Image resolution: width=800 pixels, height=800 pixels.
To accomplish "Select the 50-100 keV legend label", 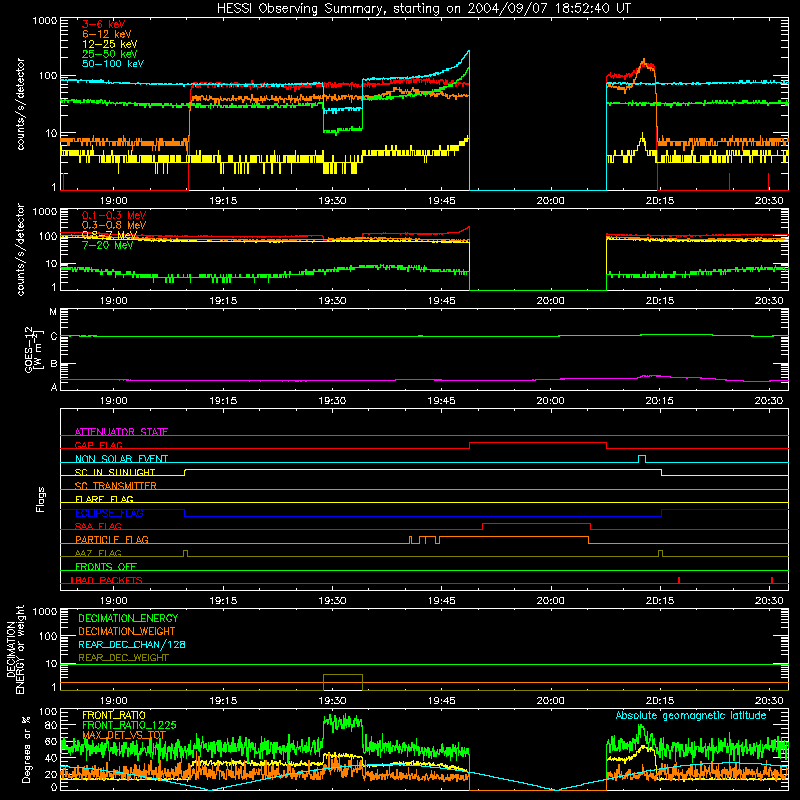I will 113,64.
